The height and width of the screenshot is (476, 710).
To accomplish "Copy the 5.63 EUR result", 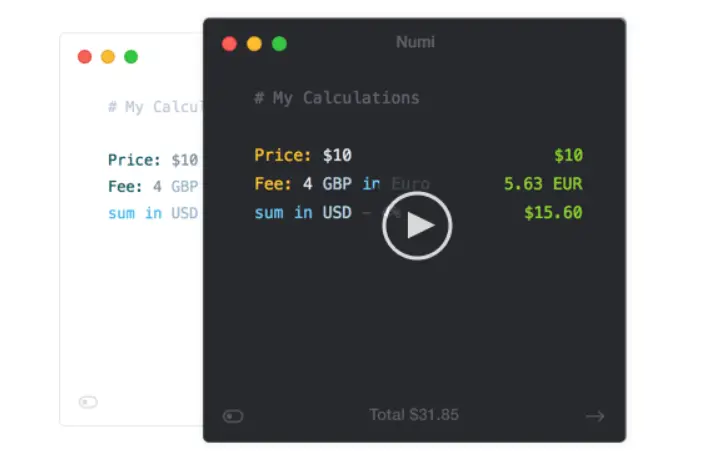I will (x=543, y=183).
